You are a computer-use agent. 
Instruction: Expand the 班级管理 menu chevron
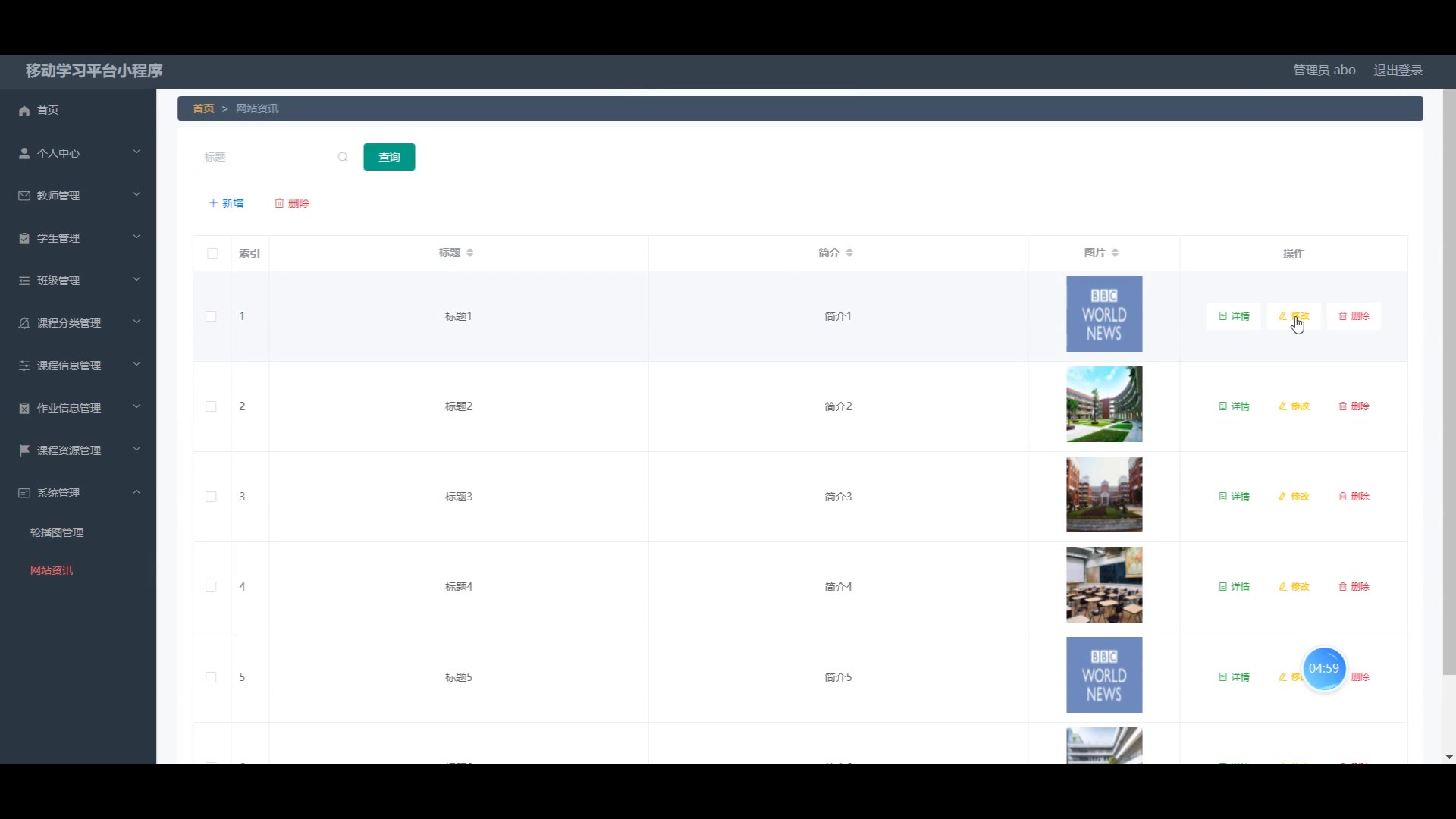click(136, 280)
